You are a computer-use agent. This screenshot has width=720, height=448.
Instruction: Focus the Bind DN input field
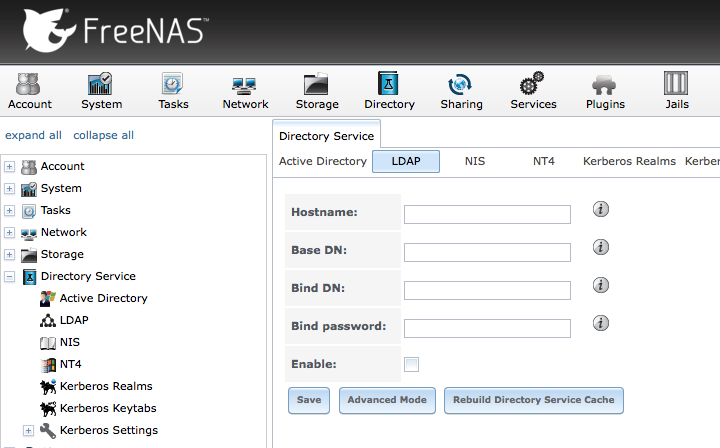point(487,290)
